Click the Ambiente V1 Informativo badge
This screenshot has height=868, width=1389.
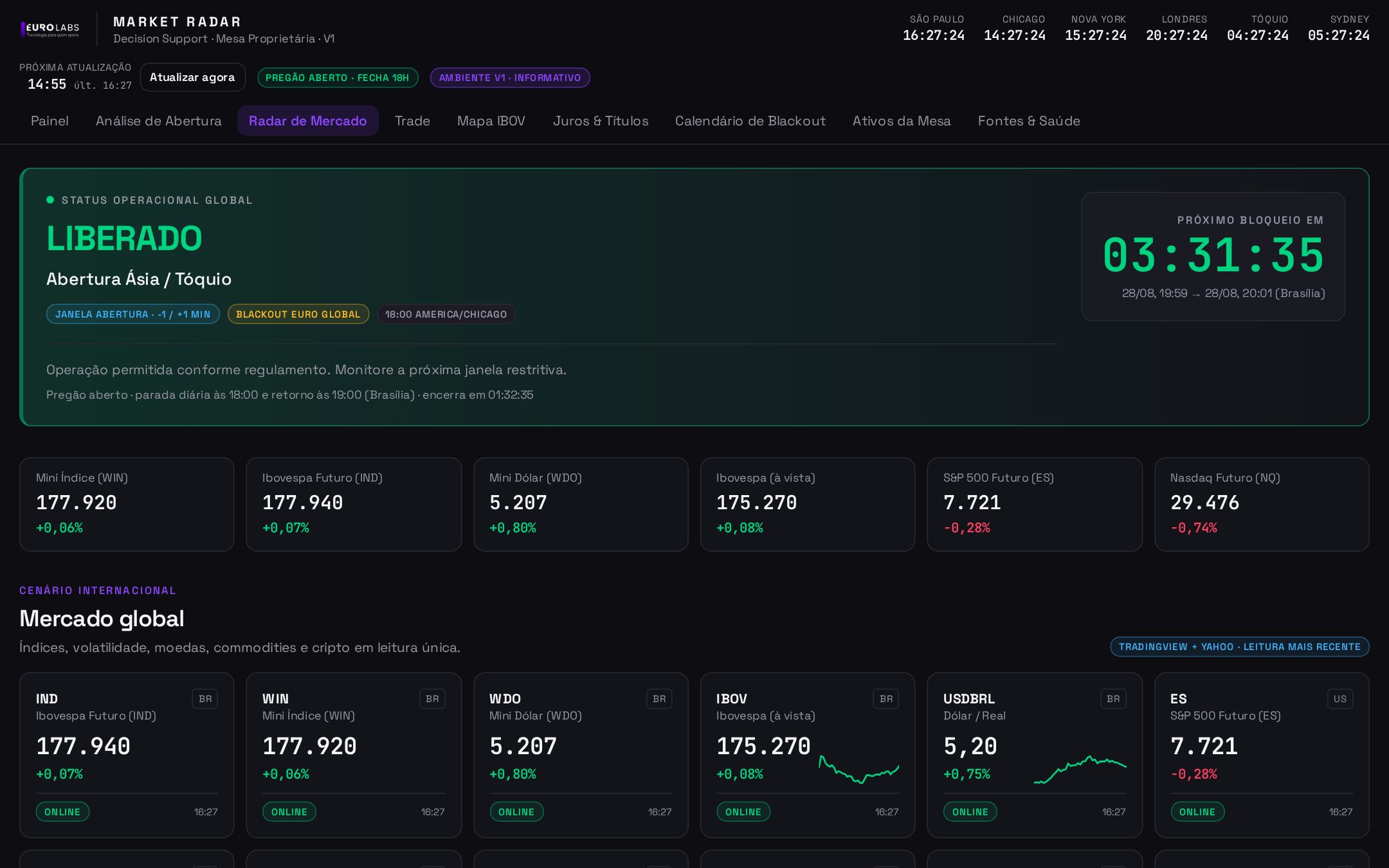[x=510, y=78]
